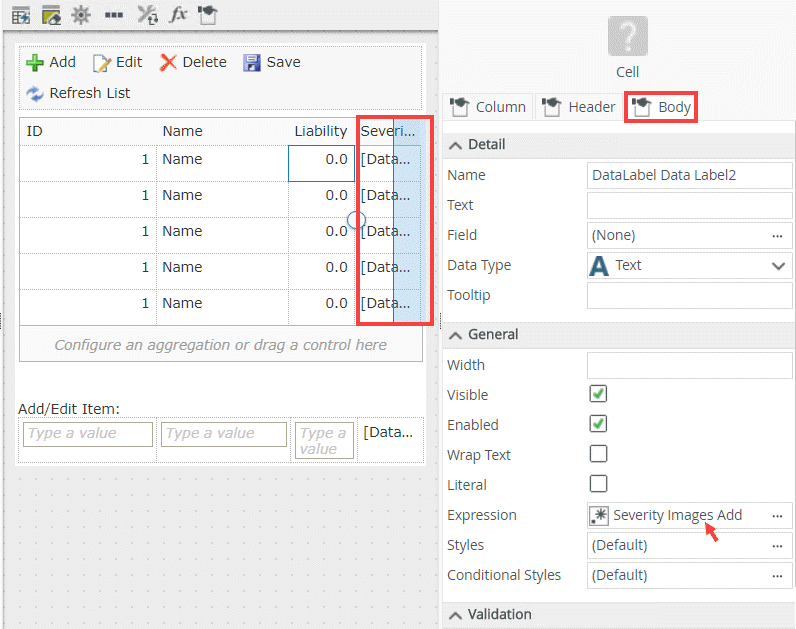
Task: Click the Width input field
Action: point(689,366)
